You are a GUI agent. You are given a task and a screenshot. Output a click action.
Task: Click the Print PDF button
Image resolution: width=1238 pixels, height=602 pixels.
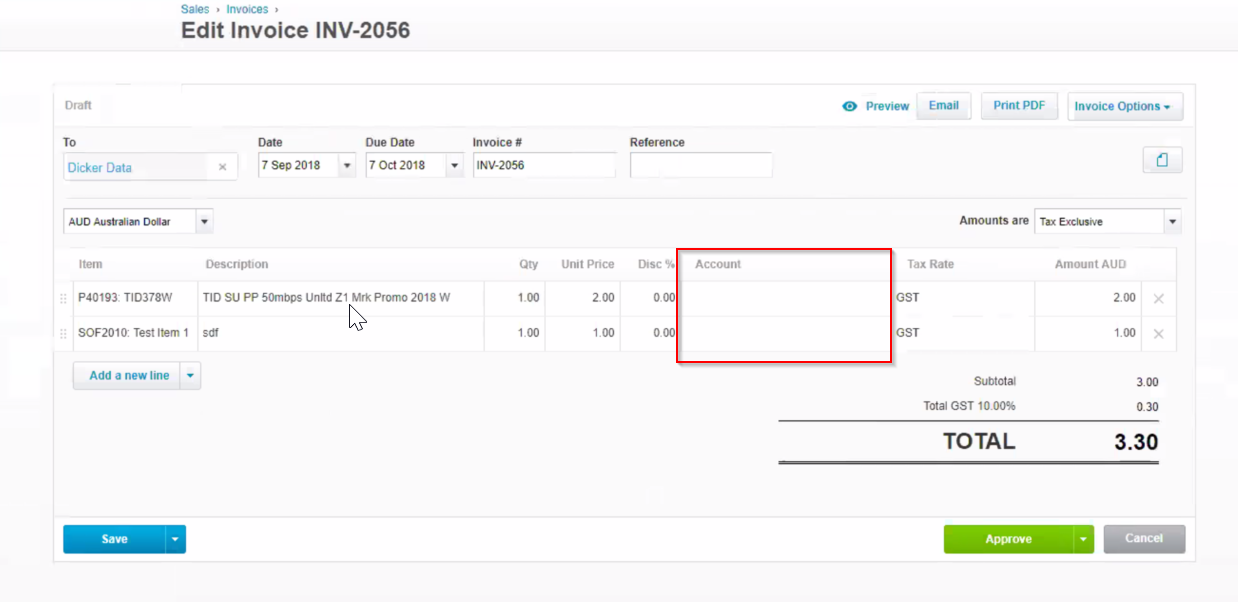[1019, 105]
